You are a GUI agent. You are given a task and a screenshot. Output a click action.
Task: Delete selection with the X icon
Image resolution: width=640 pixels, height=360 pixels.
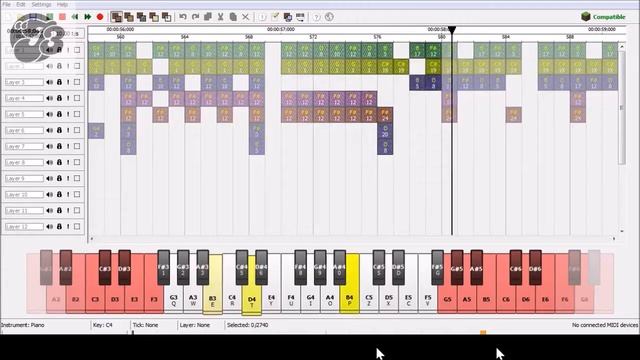coord(245,17)
